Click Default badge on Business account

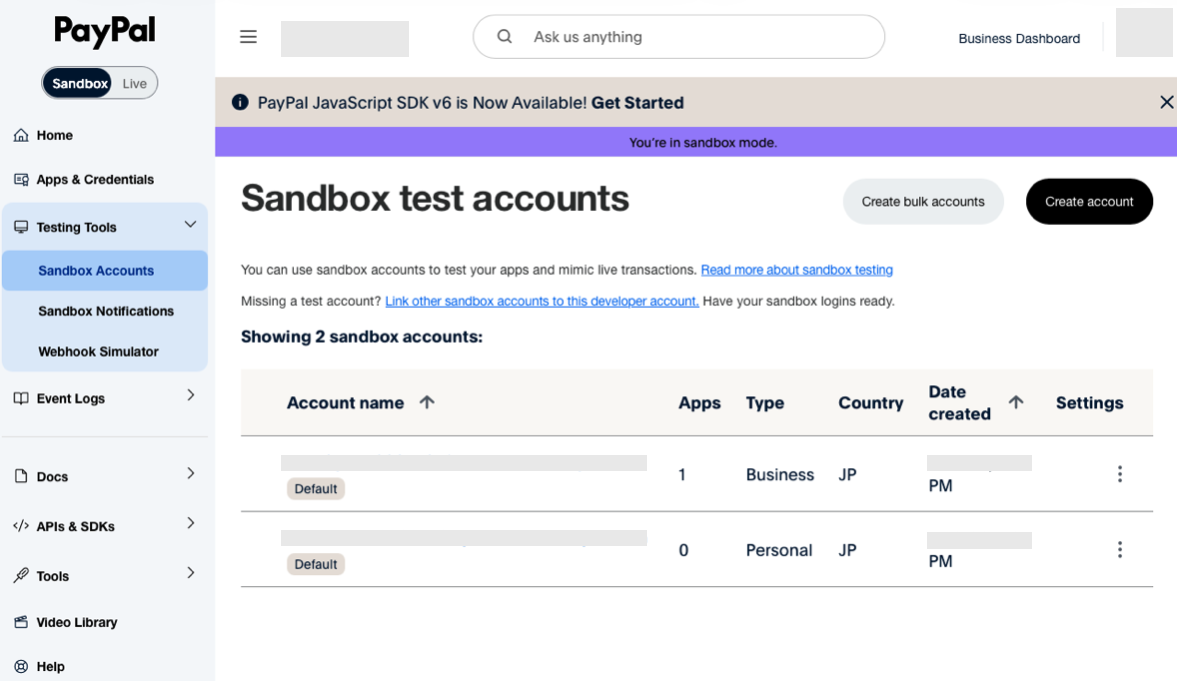click(x=315, y=489)
